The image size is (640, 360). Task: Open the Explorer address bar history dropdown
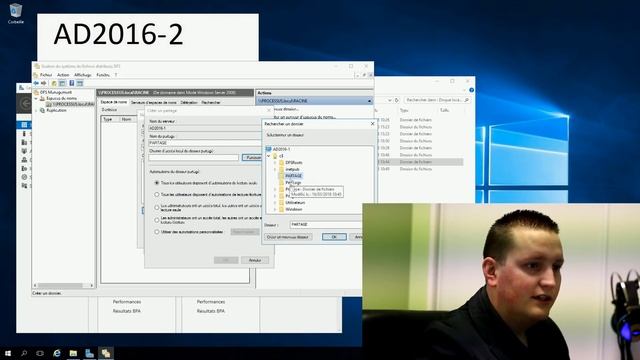coord(390,100)
